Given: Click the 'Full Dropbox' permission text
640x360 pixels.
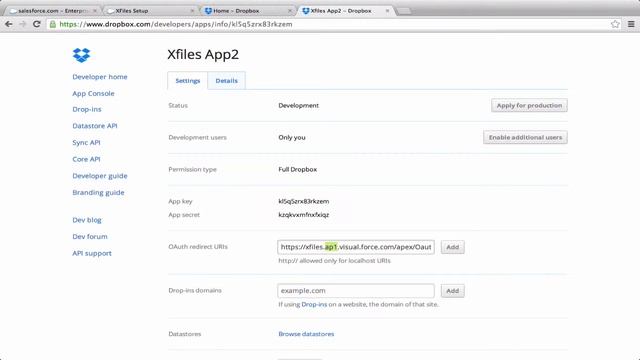Looking at the screenshot, I should 298,169.
